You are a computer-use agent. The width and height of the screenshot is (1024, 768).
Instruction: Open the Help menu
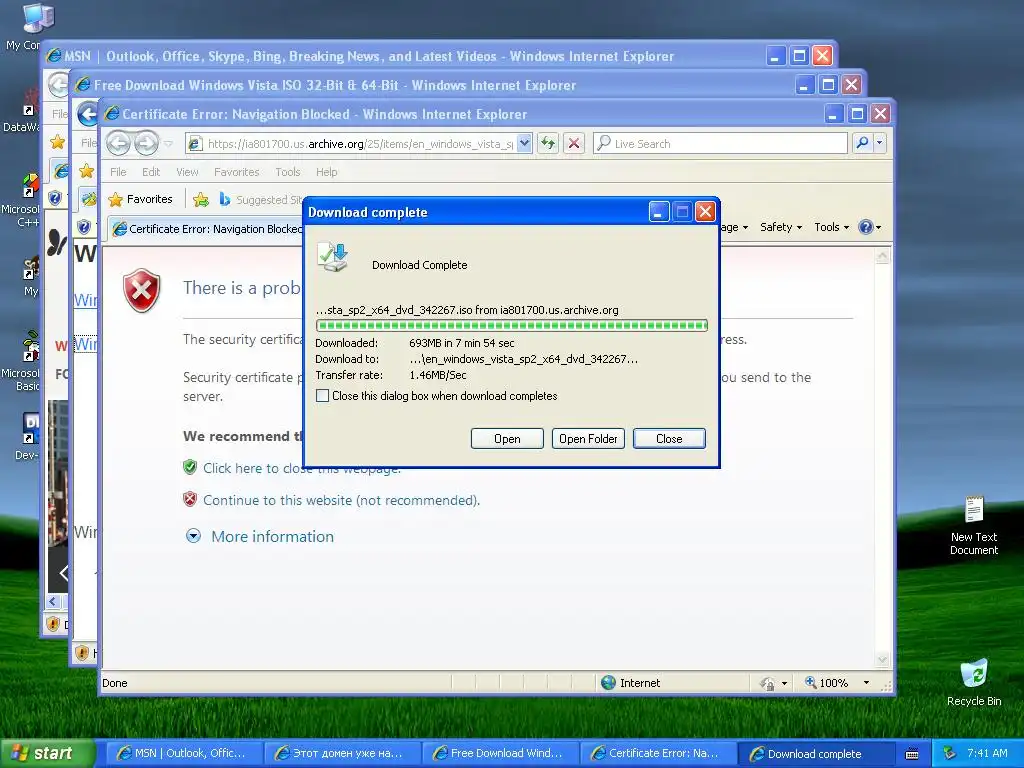pos(327,172)
